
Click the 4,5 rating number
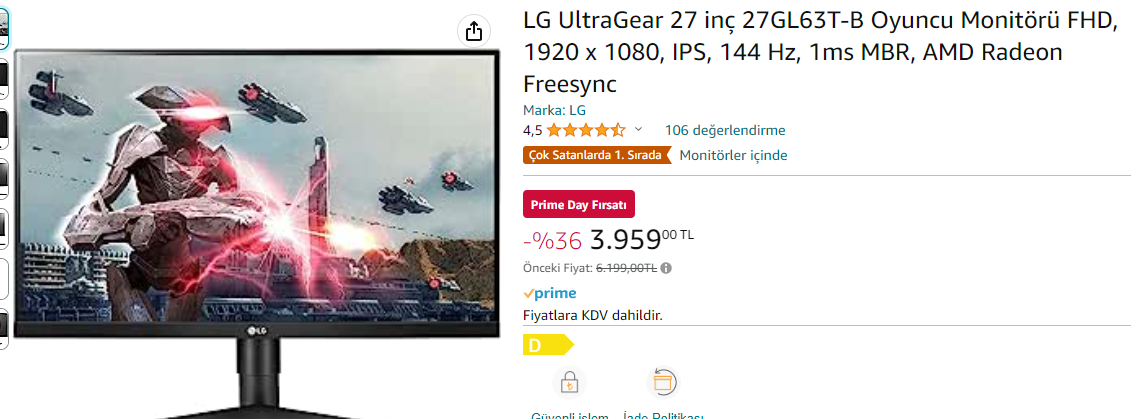[x=533, y=130]
